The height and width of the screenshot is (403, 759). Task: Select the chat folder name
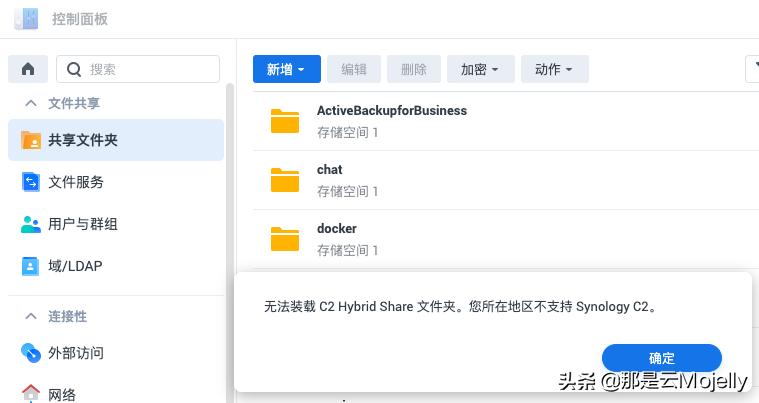pyautogui.click(x=330, y=170)
